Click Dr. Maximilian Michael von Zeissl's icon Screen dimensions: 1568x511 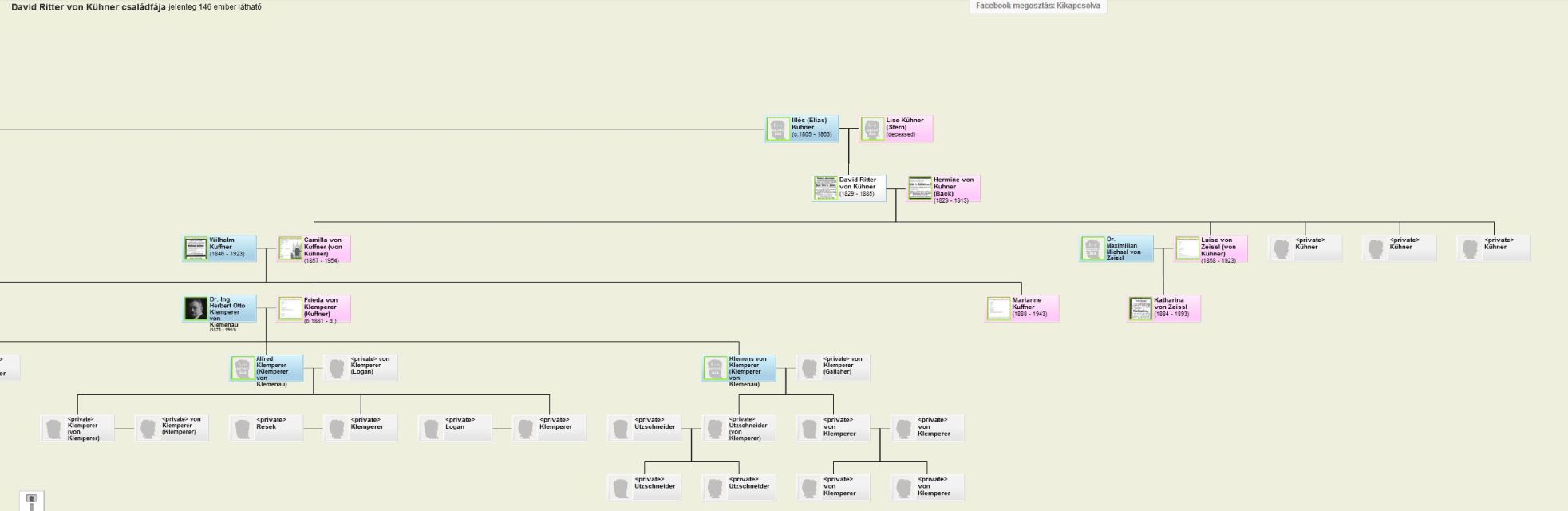pyautogui.click(x=1093, y=248)
